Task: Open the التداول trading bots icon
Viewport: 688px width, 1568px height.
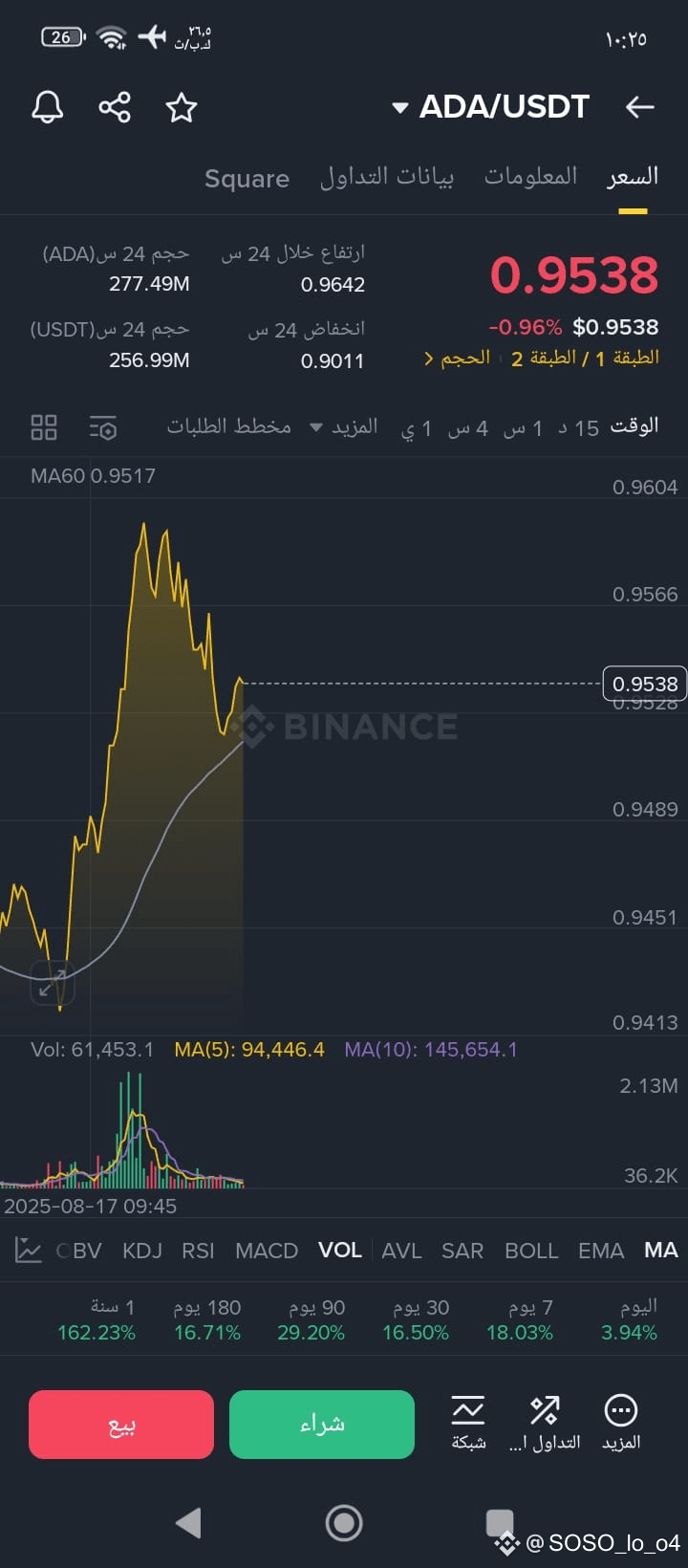Action: coord(545,1423)
